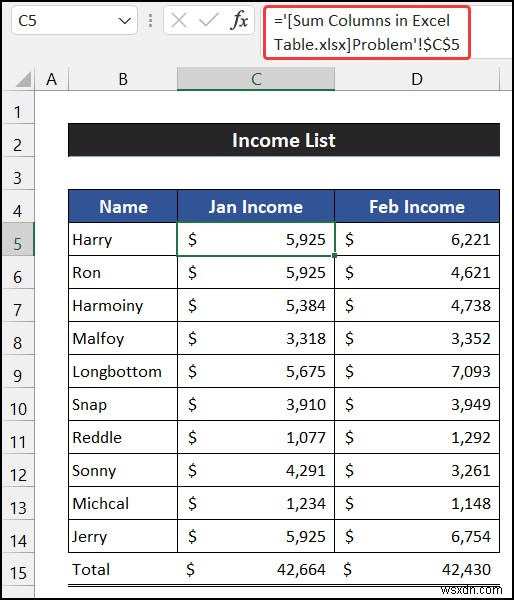Select column C header
This screenshot has height=600, width=514.
(x=256, y=79)
